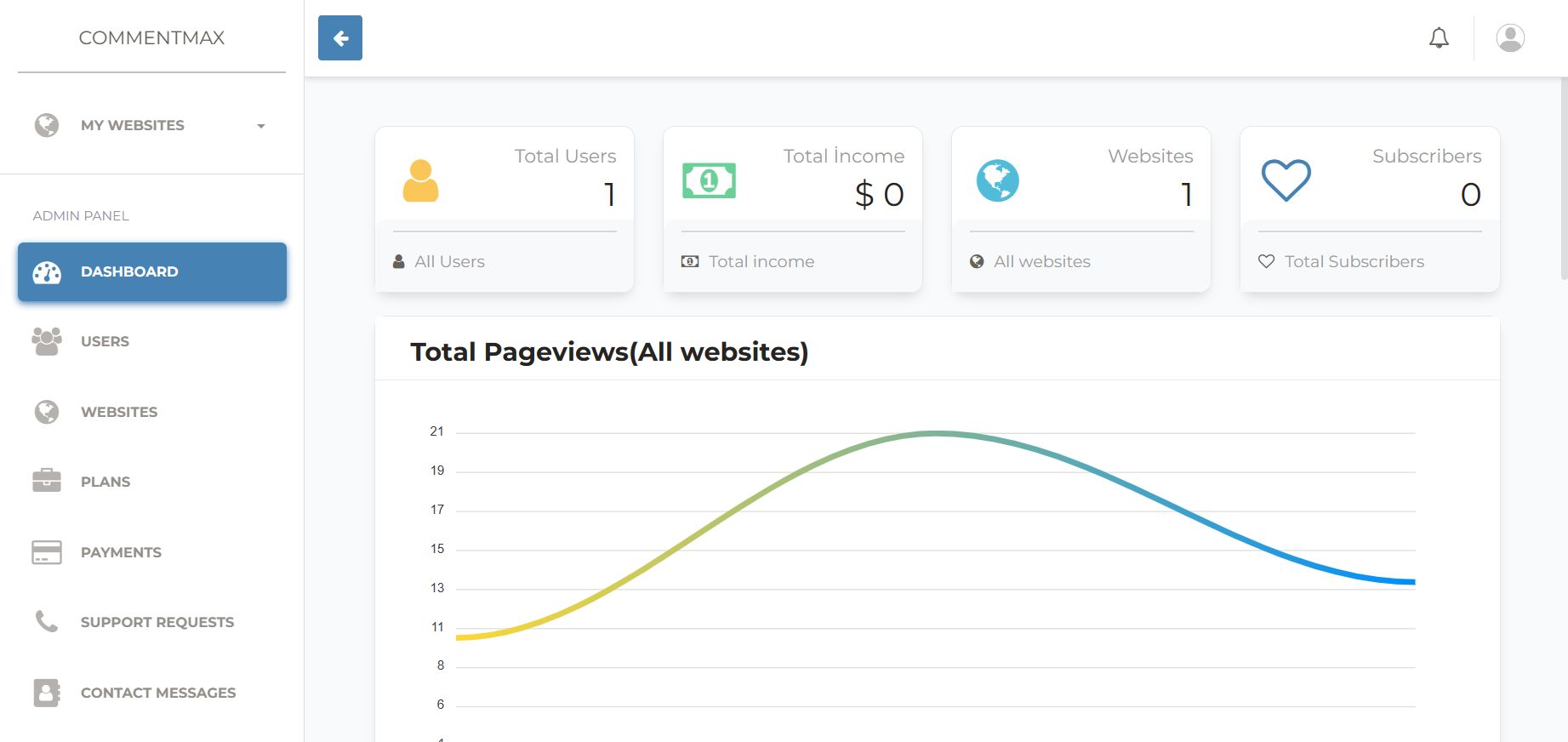Viewport: 1568px width, 742px height.
Task: Click the Plans briefcase icon
Action: click(x=47, y=481)
